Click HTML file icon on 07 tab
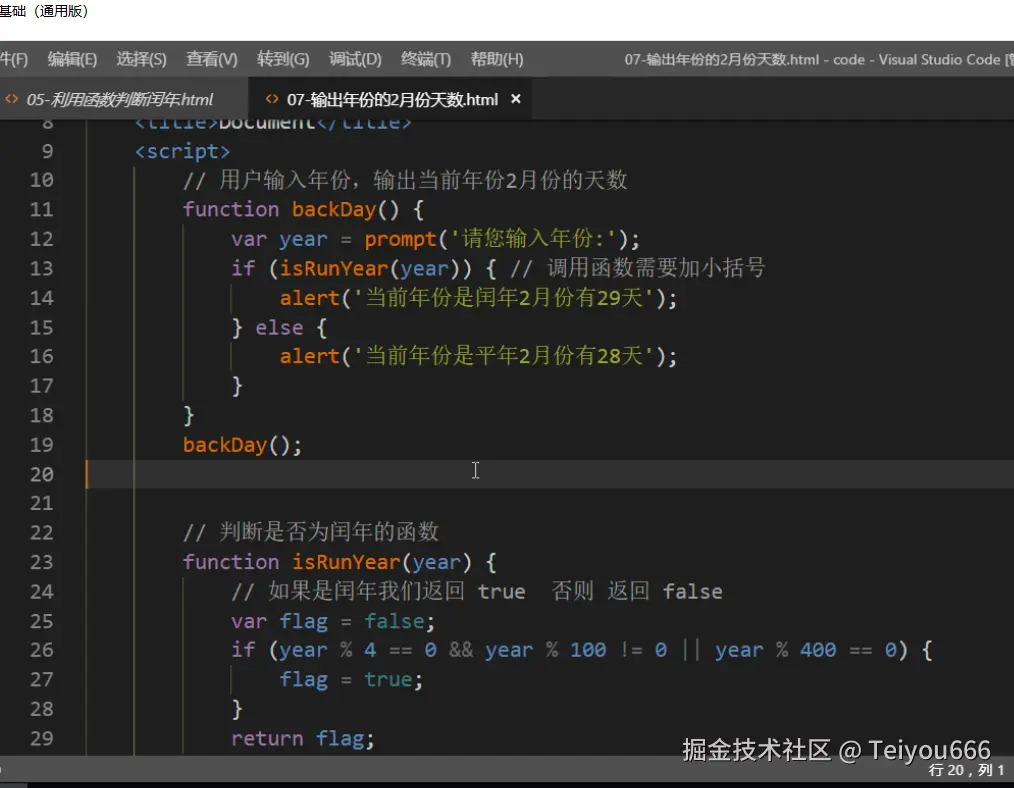Screen dimensions: 1014x788 coord(272,99)
